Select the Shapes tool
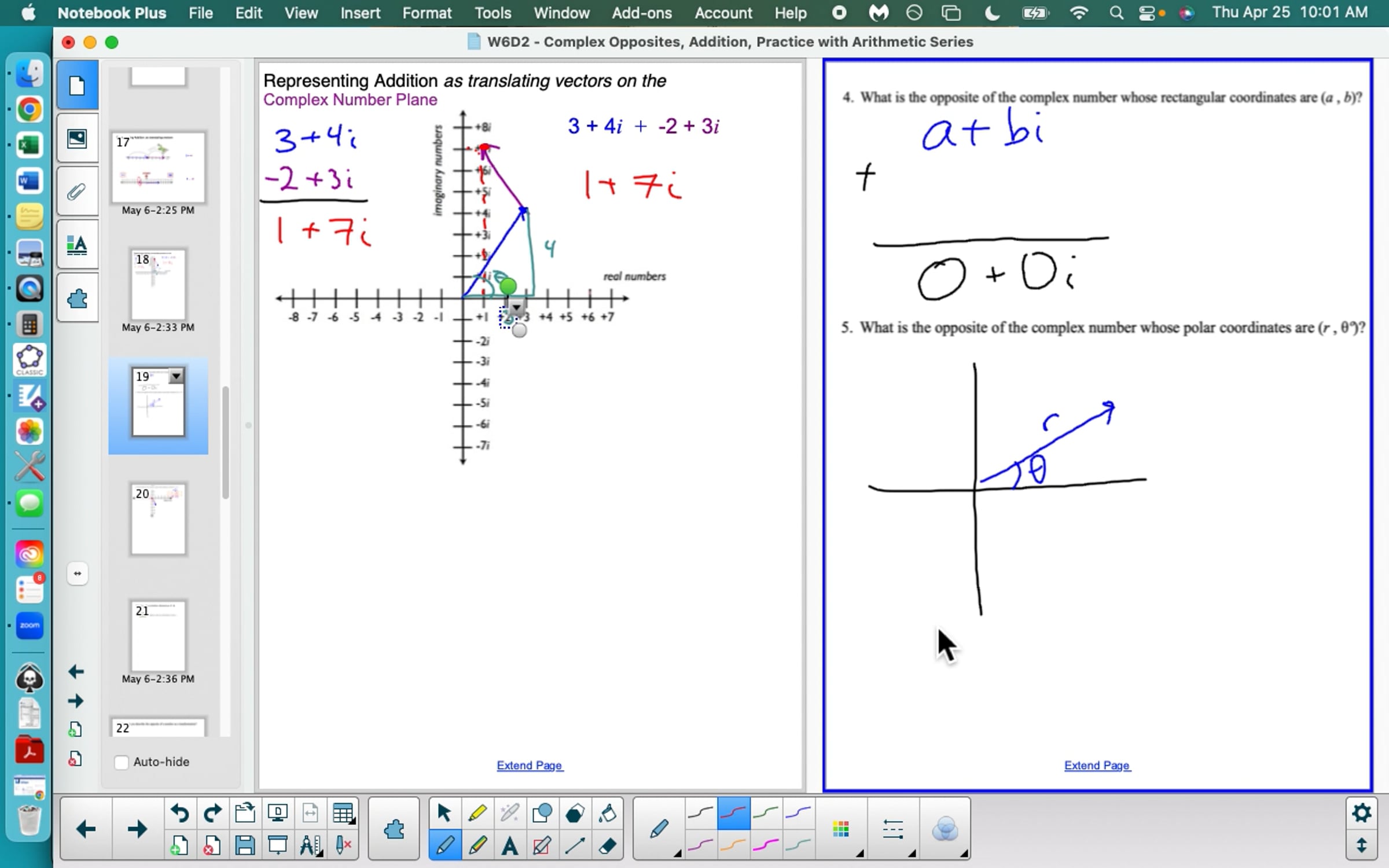The width and height of the screenshot is (1389, 868). pos(542,814)
